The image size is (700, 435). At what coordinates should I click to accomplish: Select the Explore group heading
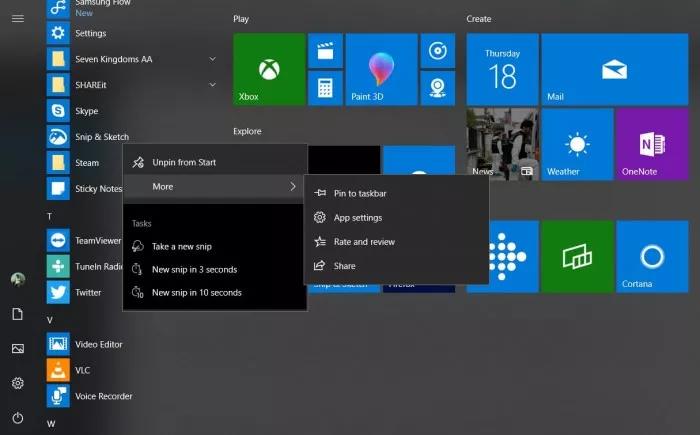(247, 131)
